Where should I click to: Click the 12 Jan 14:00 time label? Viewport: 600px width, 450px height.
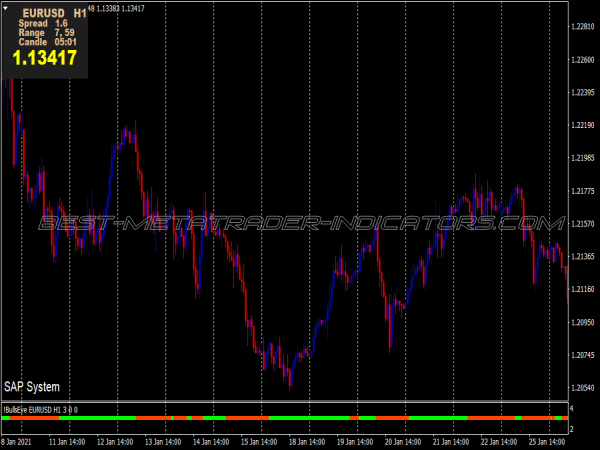[115, 442]
